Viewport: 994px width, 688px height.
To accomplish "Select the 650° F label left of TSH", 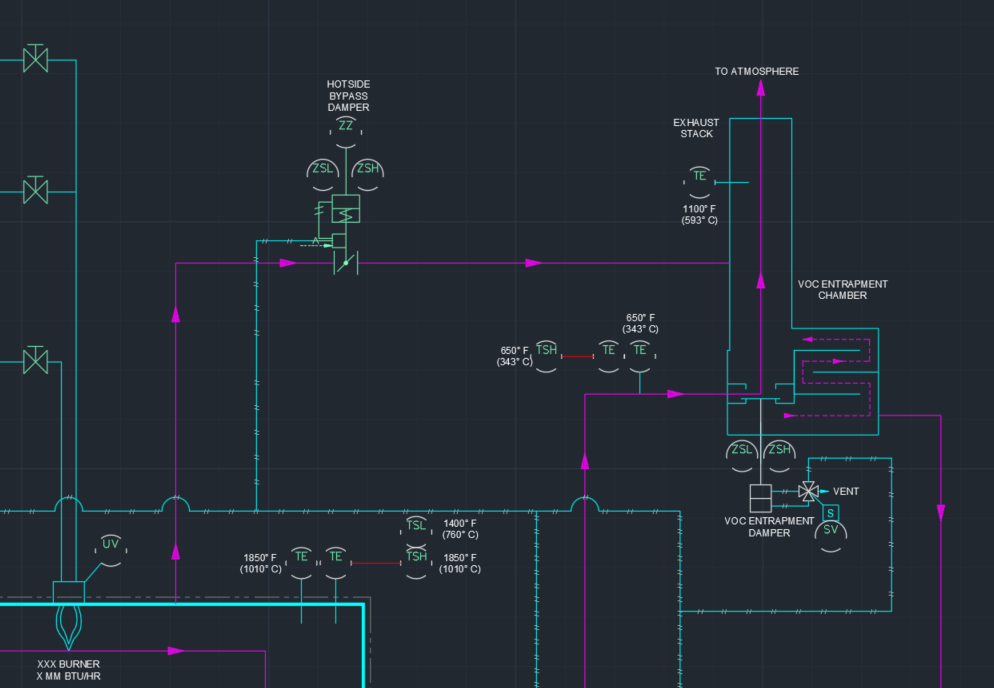I will (x=514, y=356).
